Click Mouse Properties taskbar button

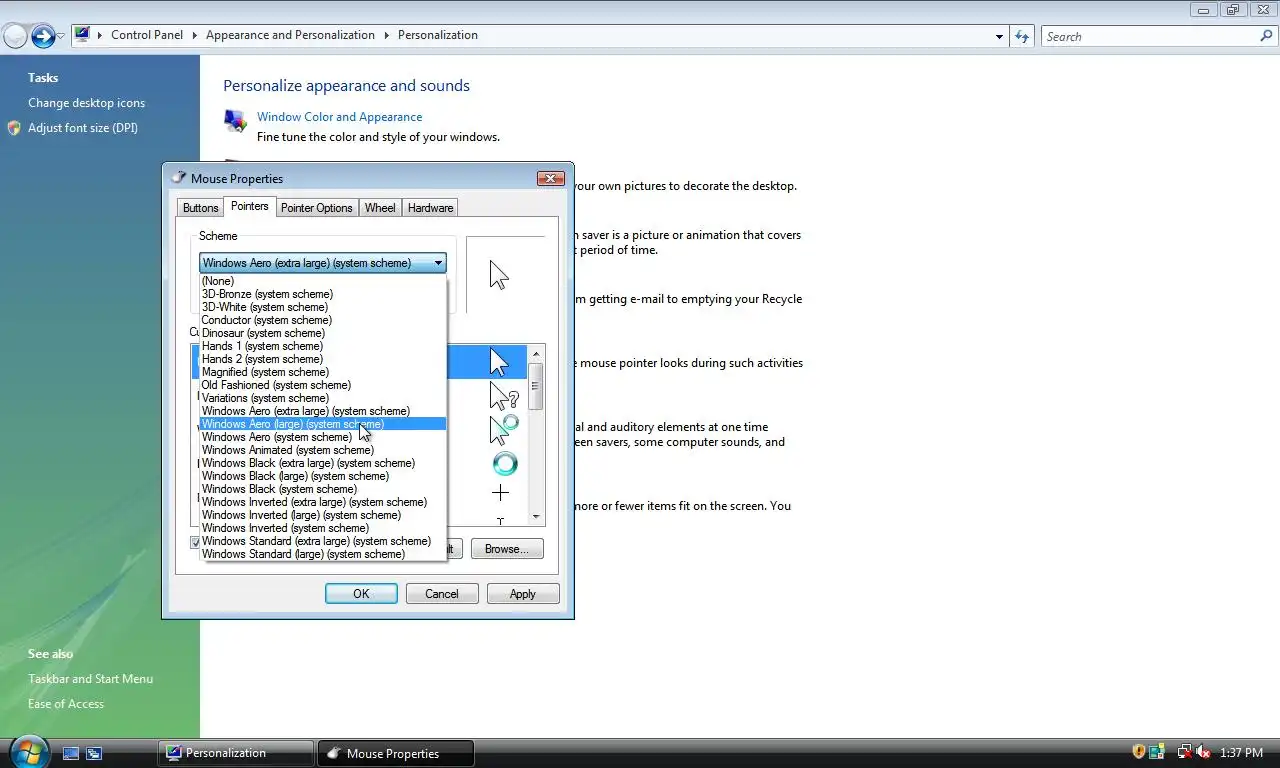point(396,753)
